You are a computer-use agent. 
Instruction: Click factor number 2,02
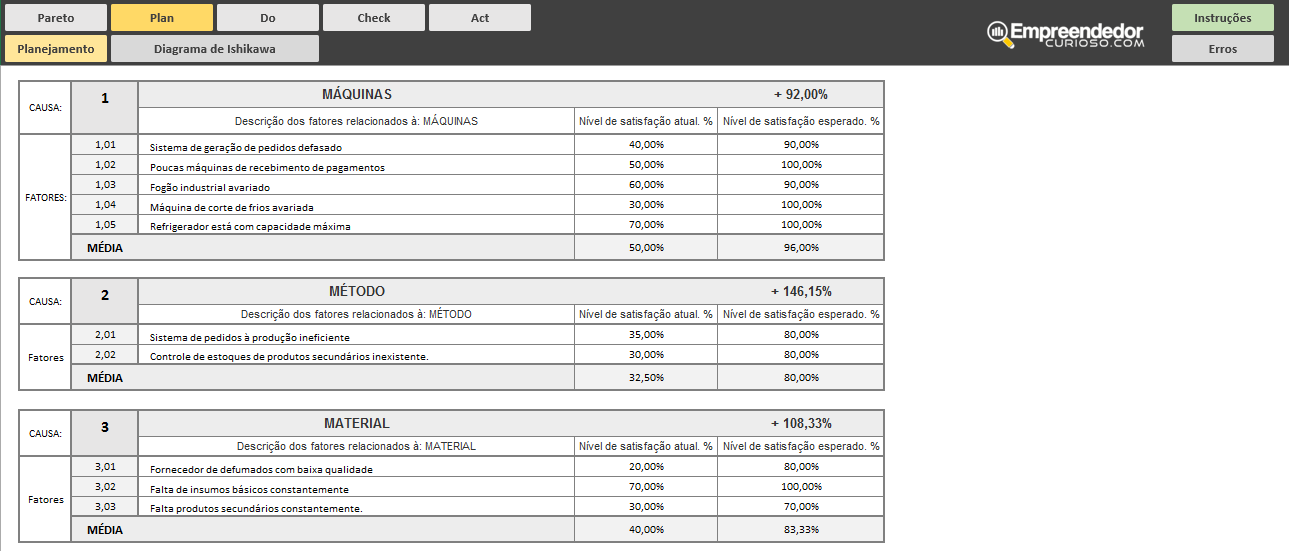[x=105, y=355]
